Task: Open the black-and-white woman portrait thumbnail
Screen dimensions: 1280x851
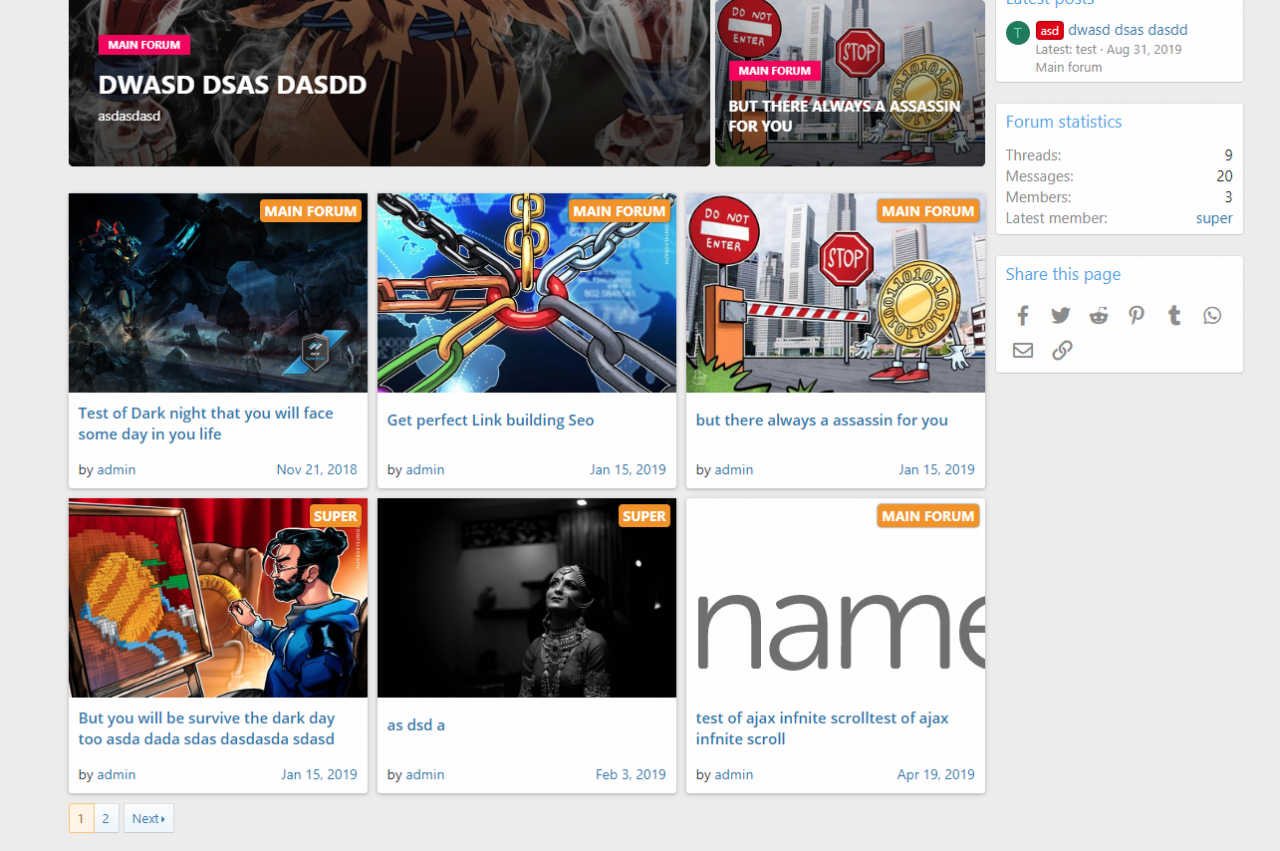Action: pos(527,598)
